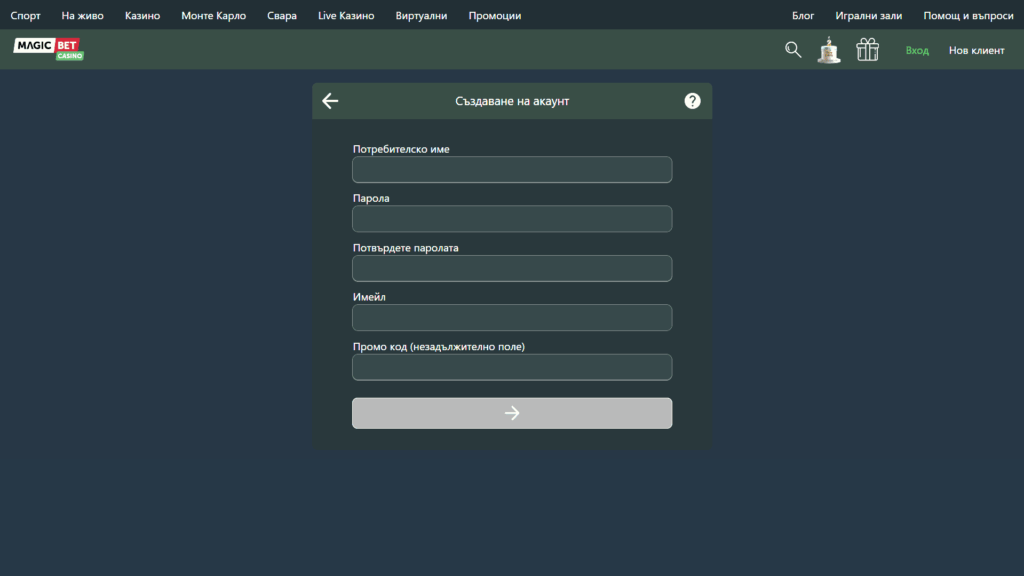The image size is (1024, 576).
Task: Open the Спорт menu item
Action: 26,16
